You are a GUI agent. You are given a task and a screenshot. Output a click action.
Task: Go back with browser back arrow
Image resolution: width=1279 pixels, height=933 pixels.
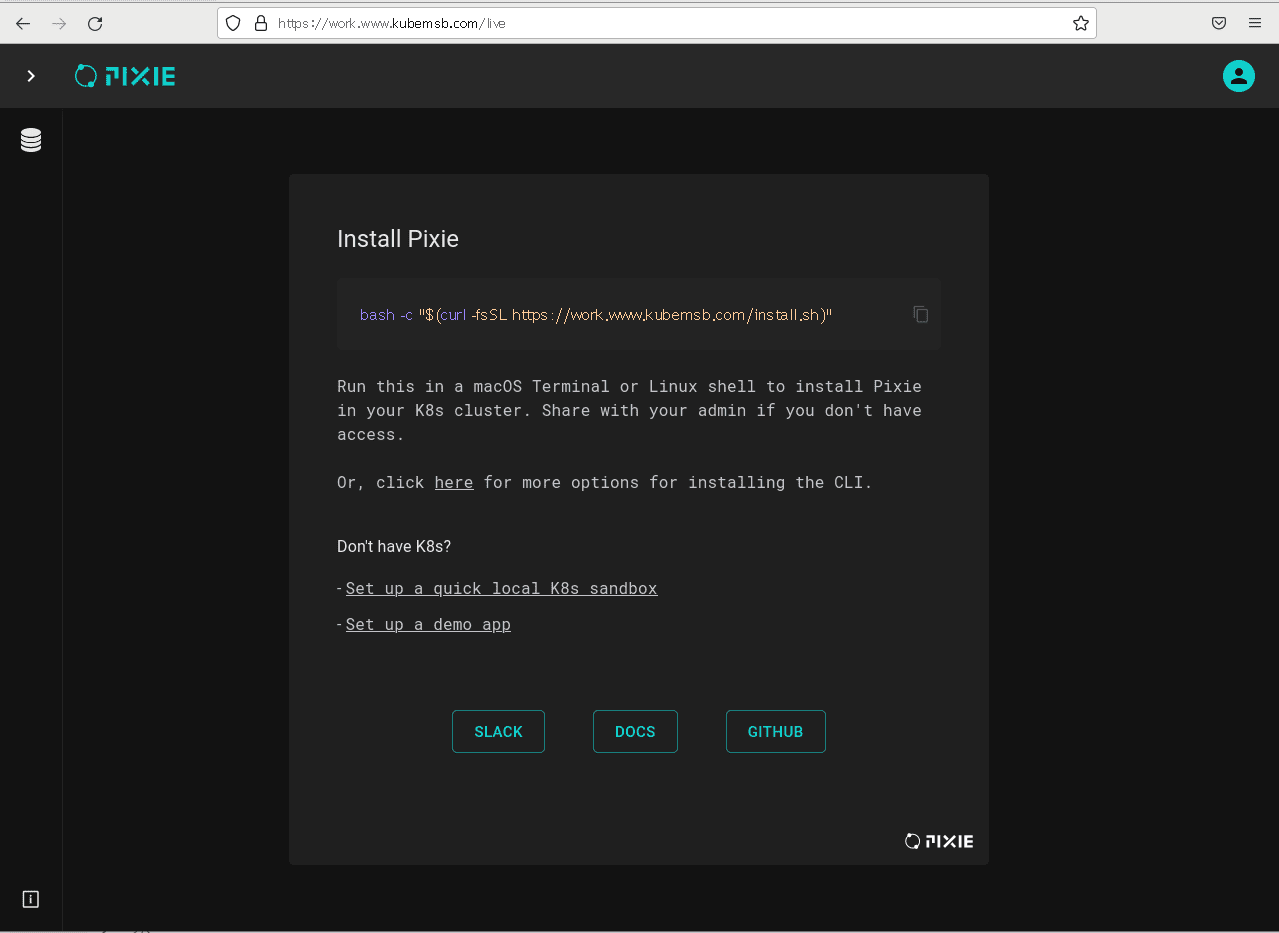pos(23,23)
